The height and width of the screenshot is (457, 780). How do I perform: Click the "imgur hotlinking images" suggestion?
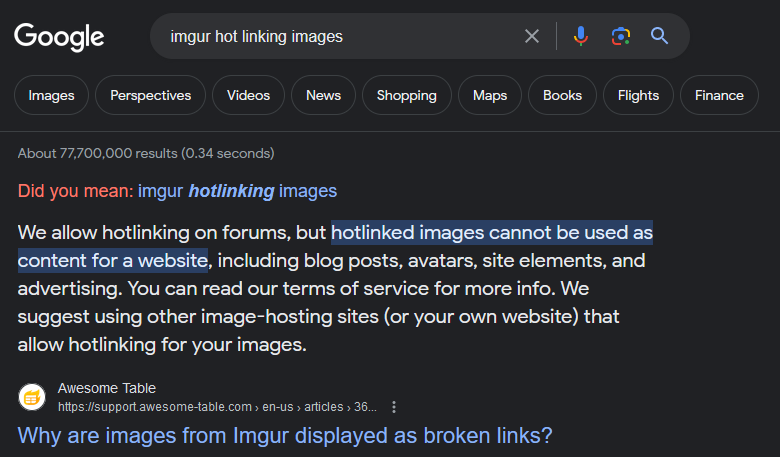[x=237, y=191]
